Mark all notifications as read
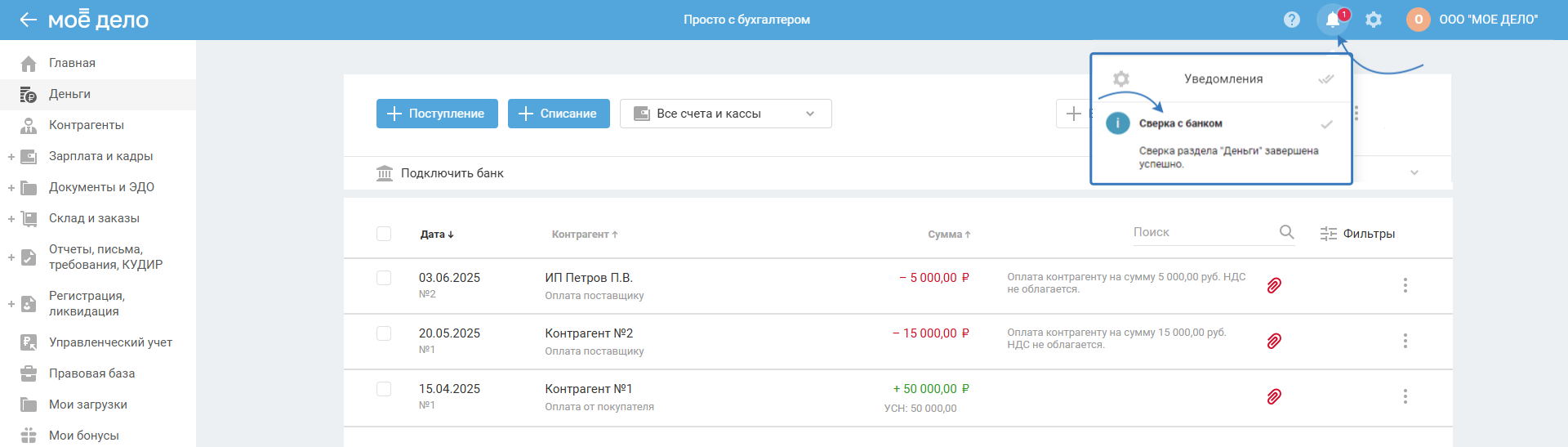Screen dimensions: 1568x447 pyautogui.click(x=1325, y=79)
